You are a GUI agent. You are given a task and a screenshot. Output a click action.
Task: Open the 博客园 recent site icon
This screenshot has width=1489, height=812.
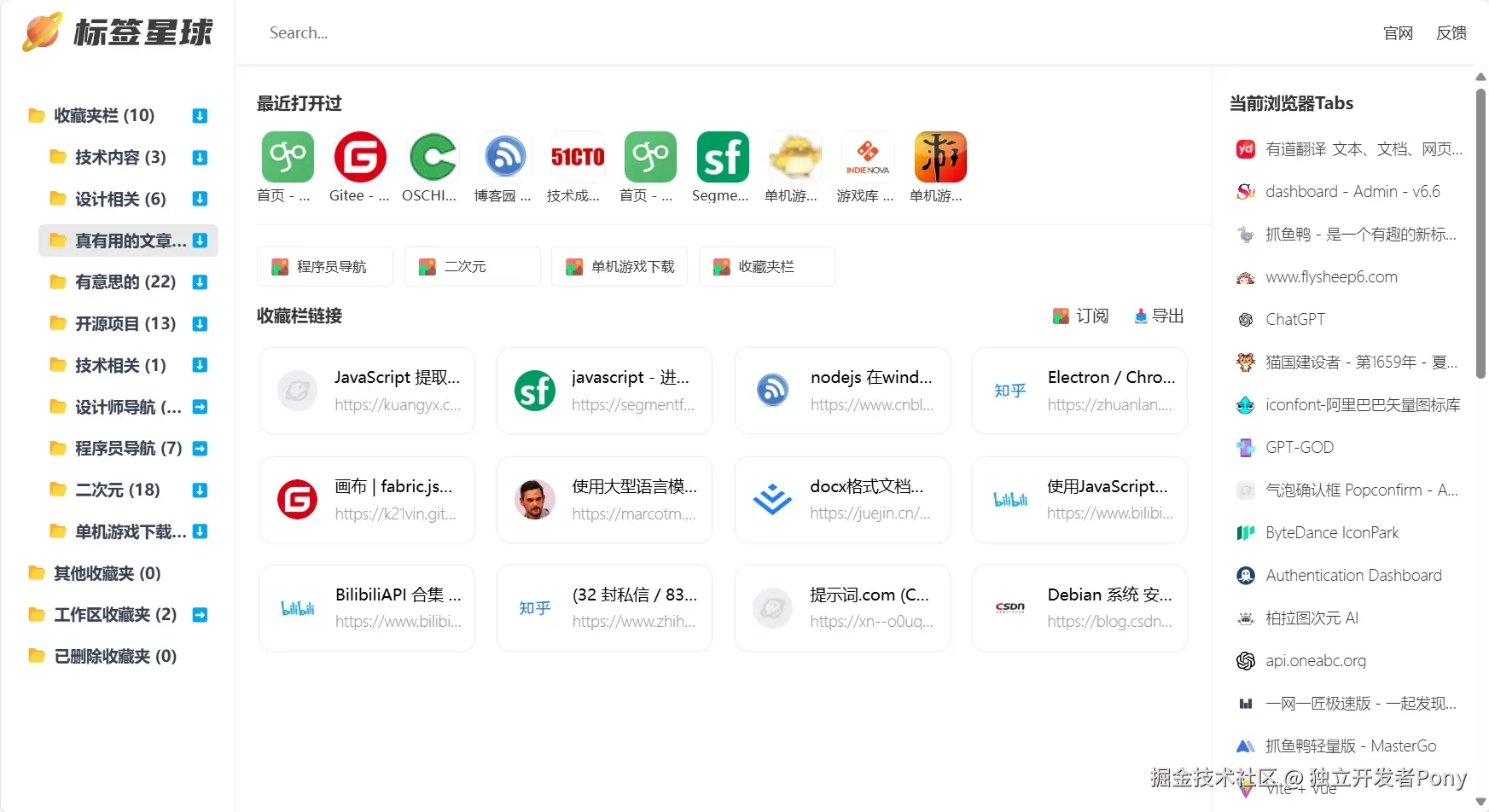click(505, 157)
